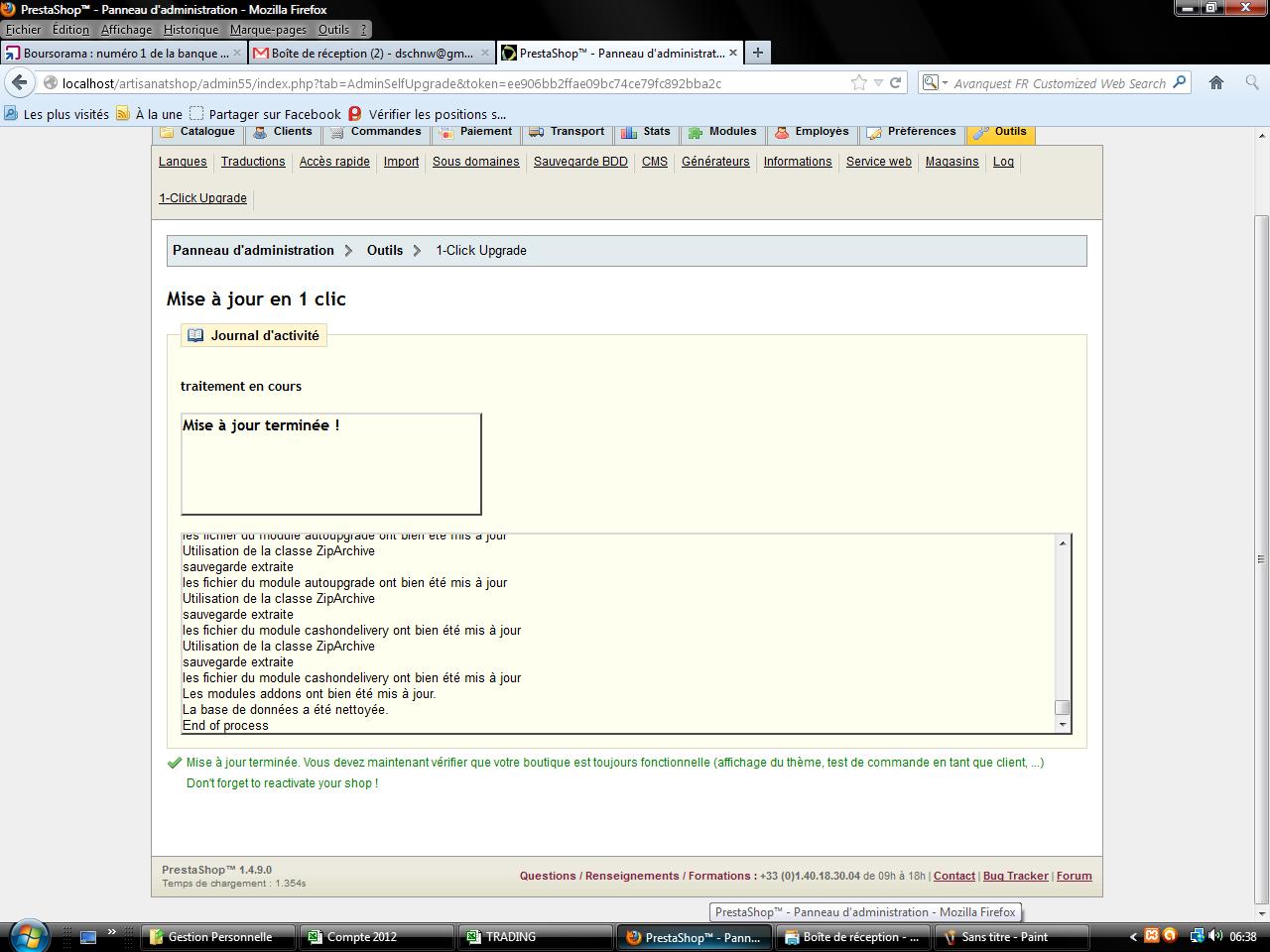Open the Magasins link
The image size is (1270, 952).
pos(952,162)
